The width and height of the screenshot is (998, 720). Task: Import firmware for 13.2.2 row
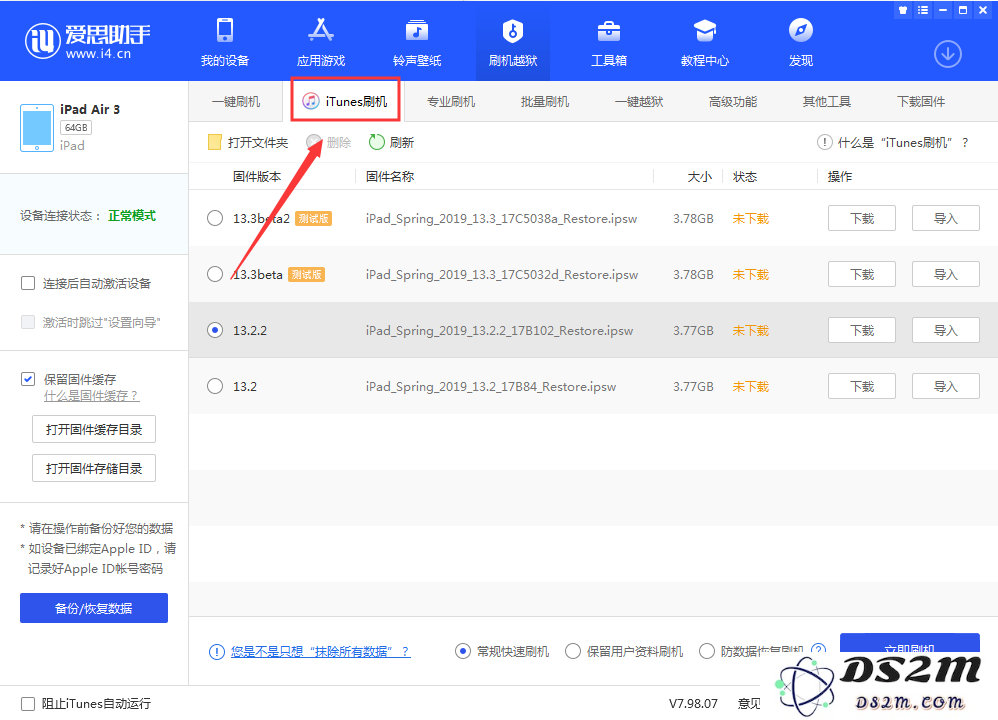tap(946, 330)
